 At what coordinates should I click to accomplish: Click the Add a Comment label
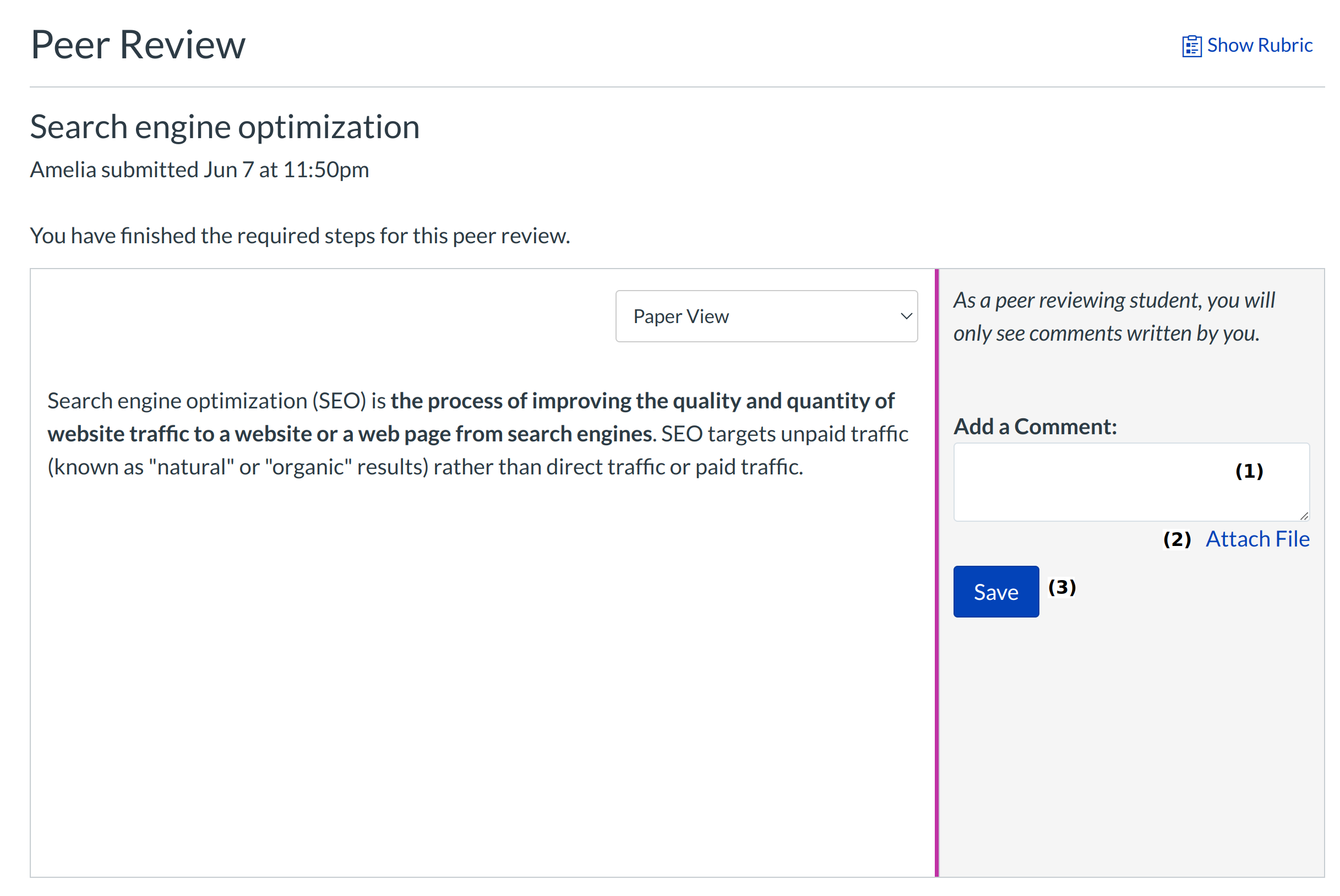1036,426
